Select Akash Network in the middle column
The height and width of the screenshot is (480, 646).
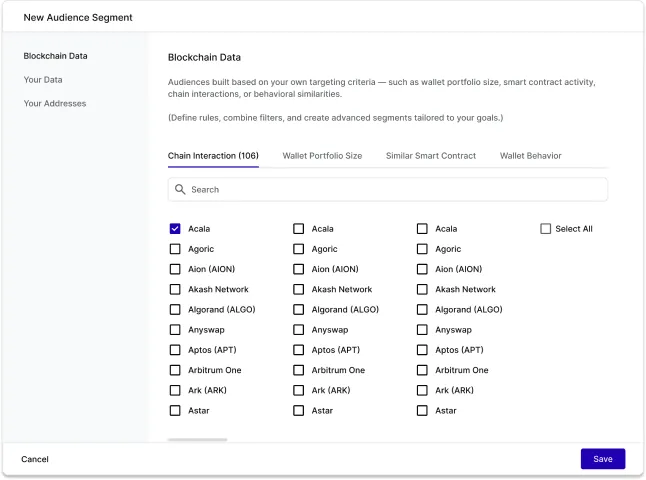point(299,289)
